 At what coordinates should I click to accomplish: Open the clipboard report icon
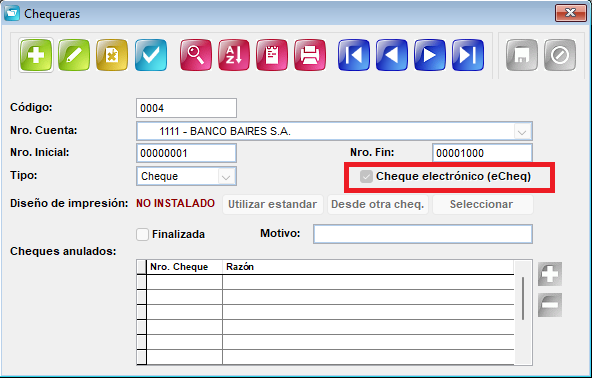272,55
